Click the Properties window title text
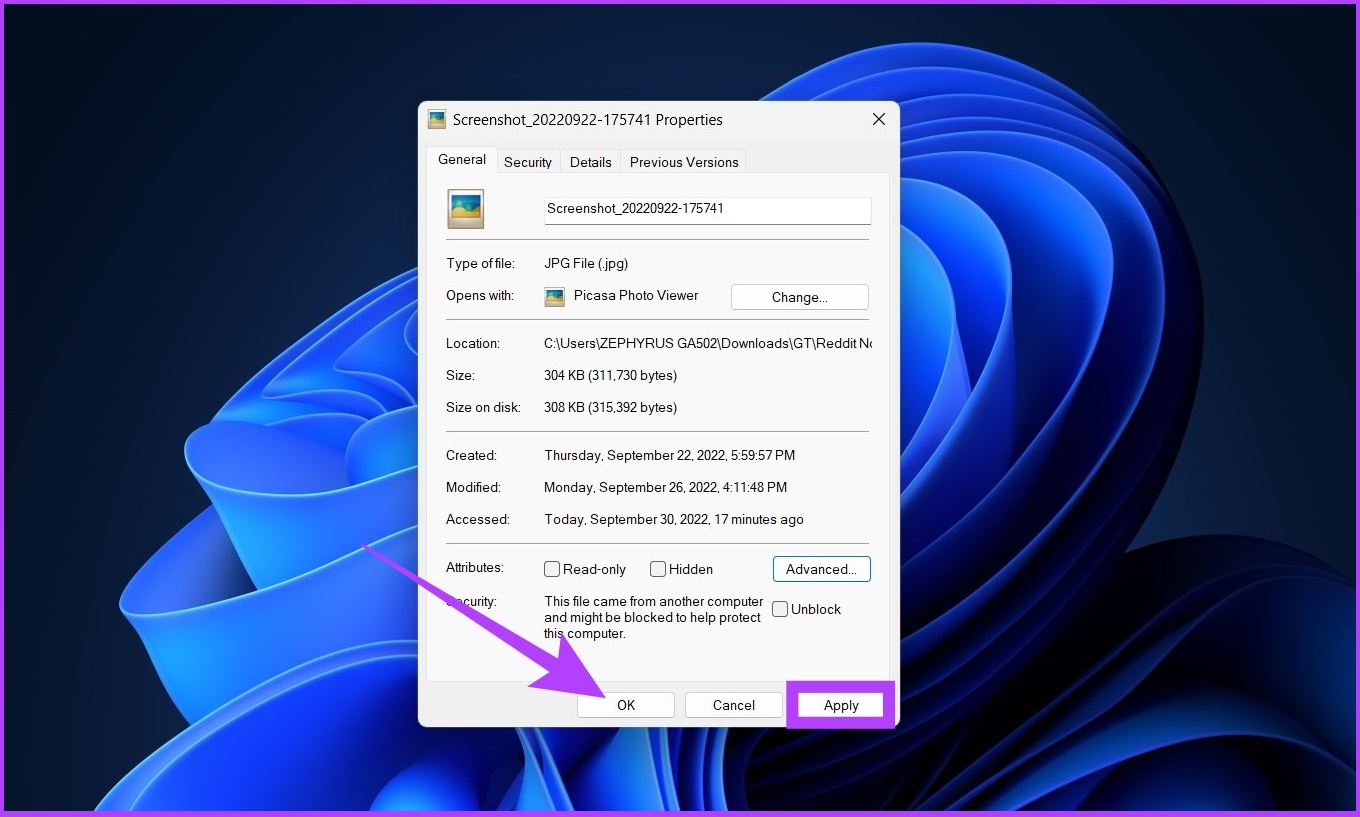Screen dimensions: 1360x817 [x=588, y=119]
